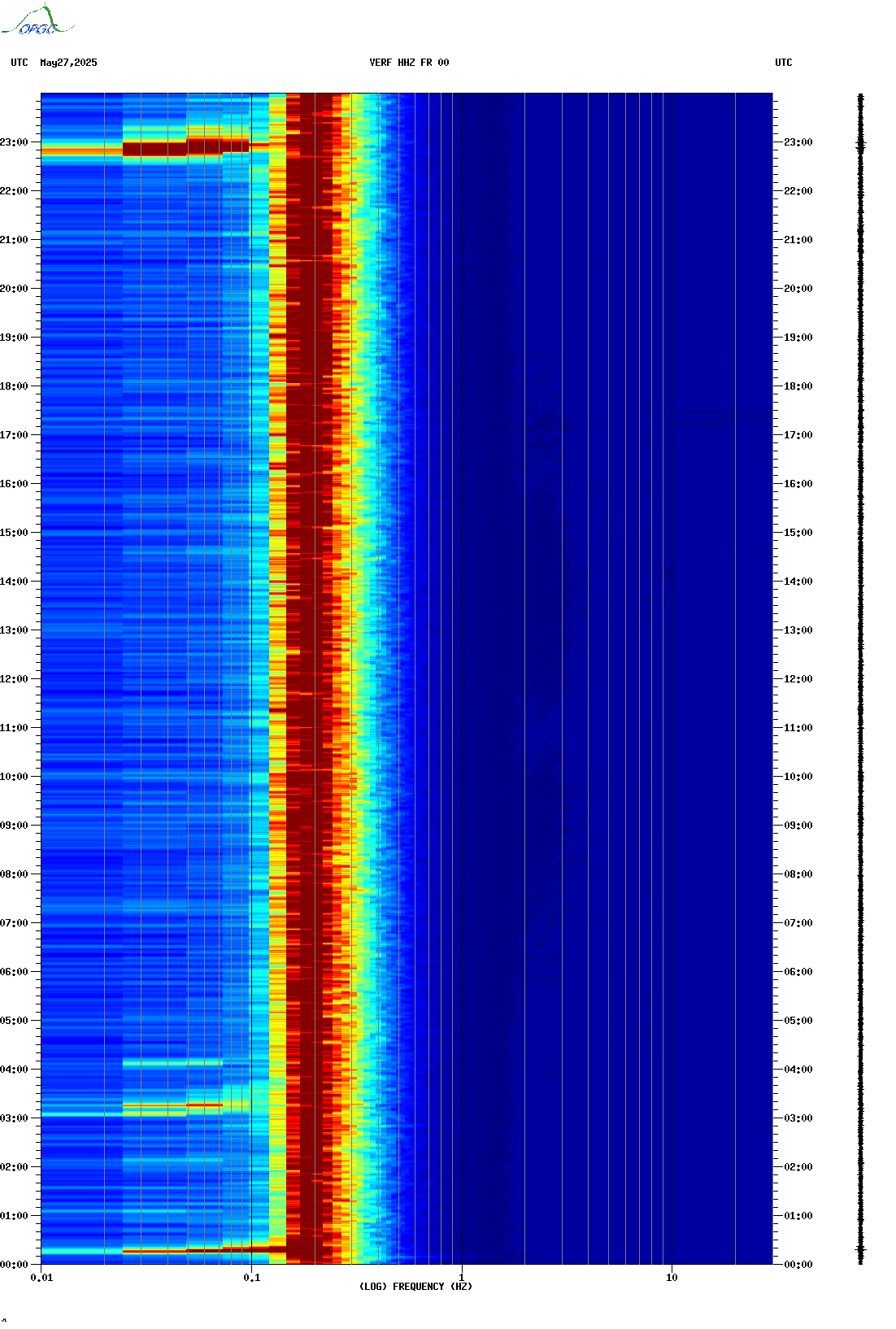This screenshot has width=896, height=1329.
Task: Click 13:00 on the left time axis
Action: coord(14,630)
